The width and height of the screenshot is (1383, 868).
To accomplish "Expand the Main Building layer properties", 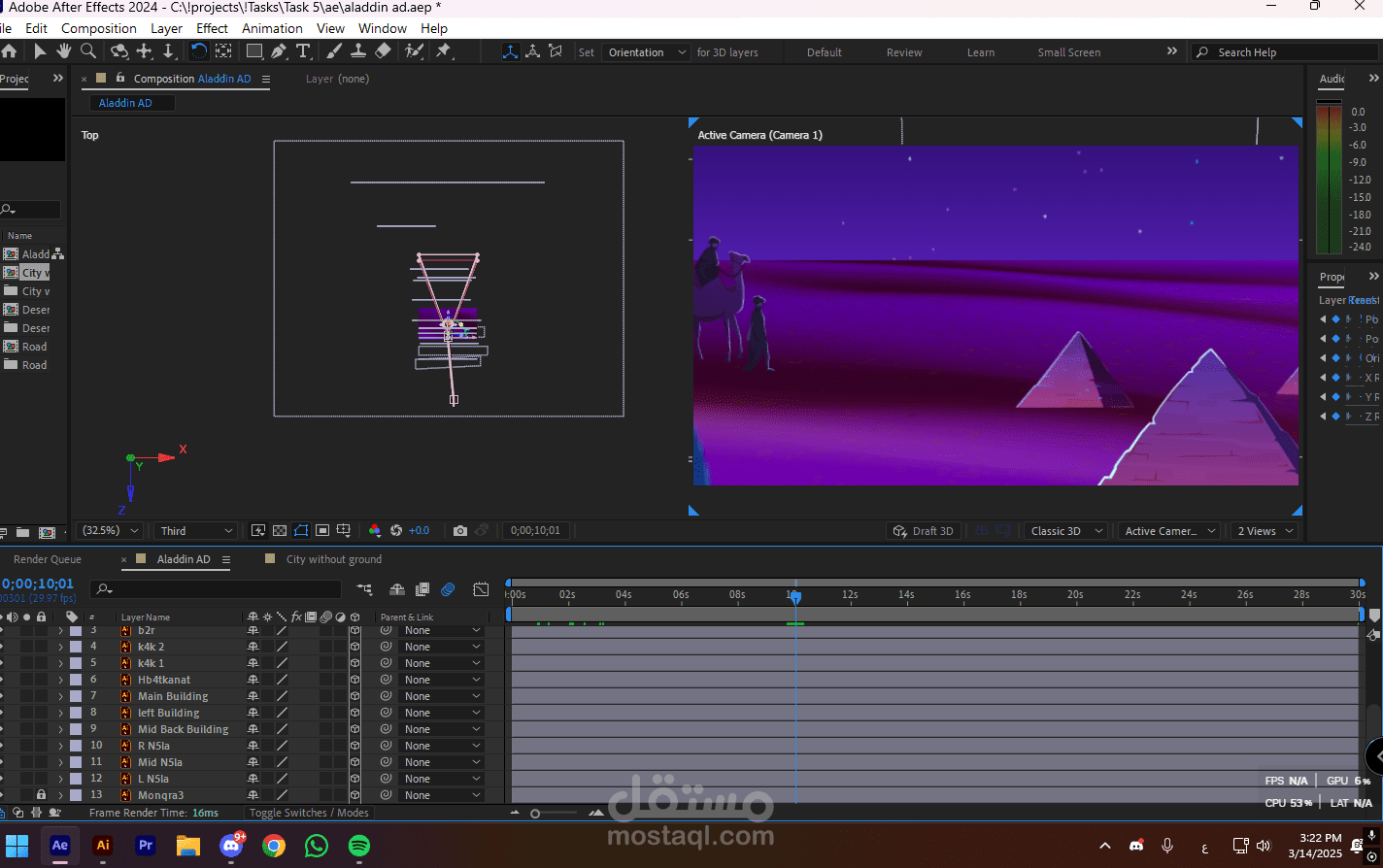I will (x=60, y=696).
